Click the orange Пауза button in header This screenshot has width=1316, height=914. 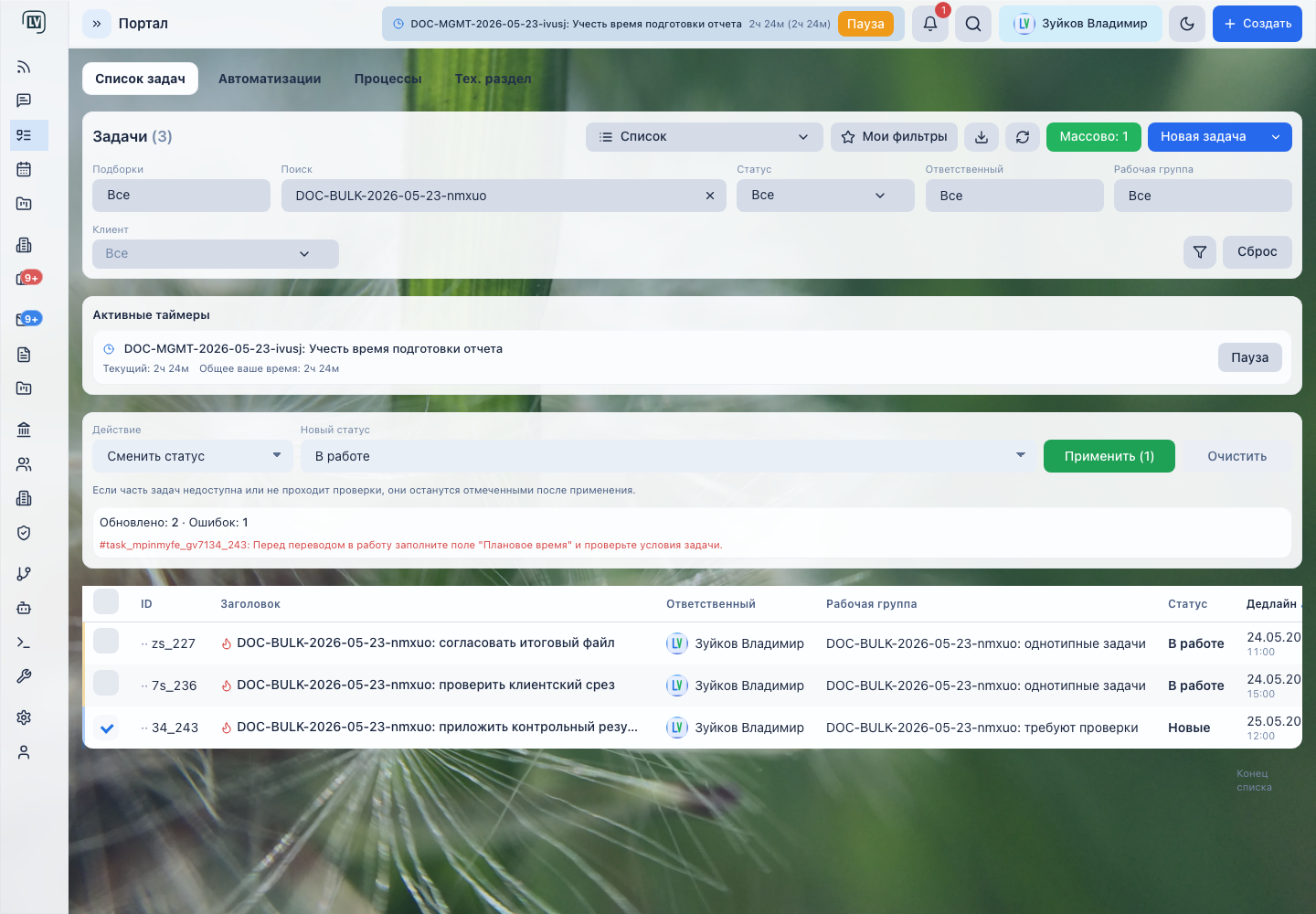coord(865,24)
